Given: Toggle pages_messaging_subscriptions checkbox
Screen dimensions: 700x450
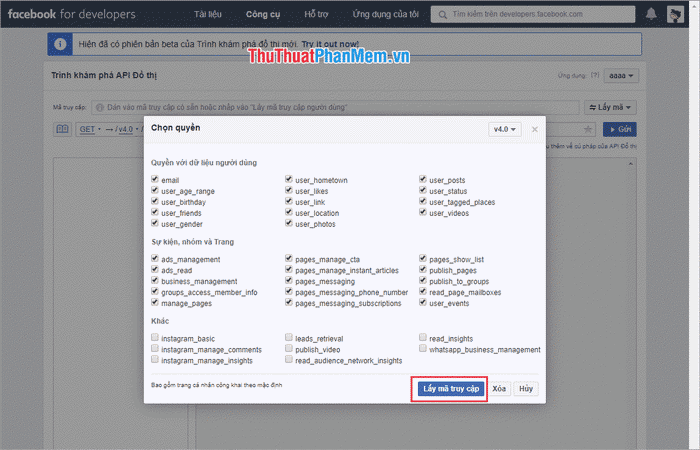Looking at the screenshot, I should tap(289, 302).
